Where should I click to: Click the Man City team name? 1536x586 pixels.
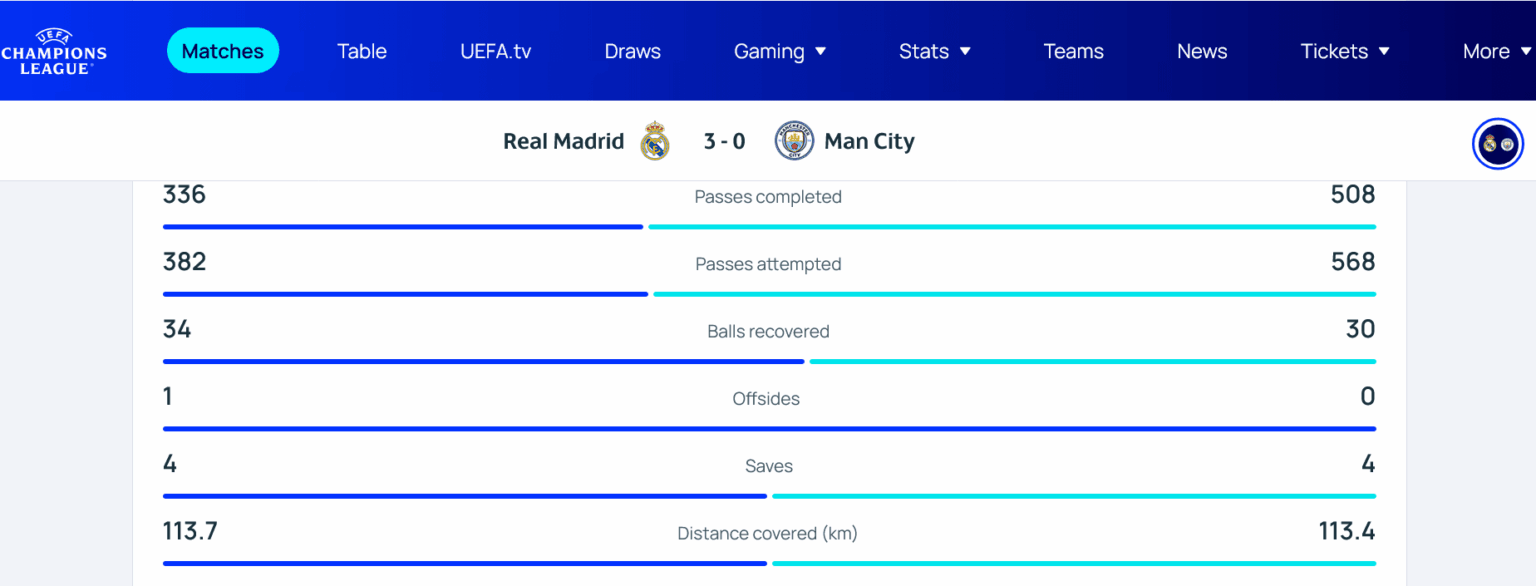click(869, 141)
